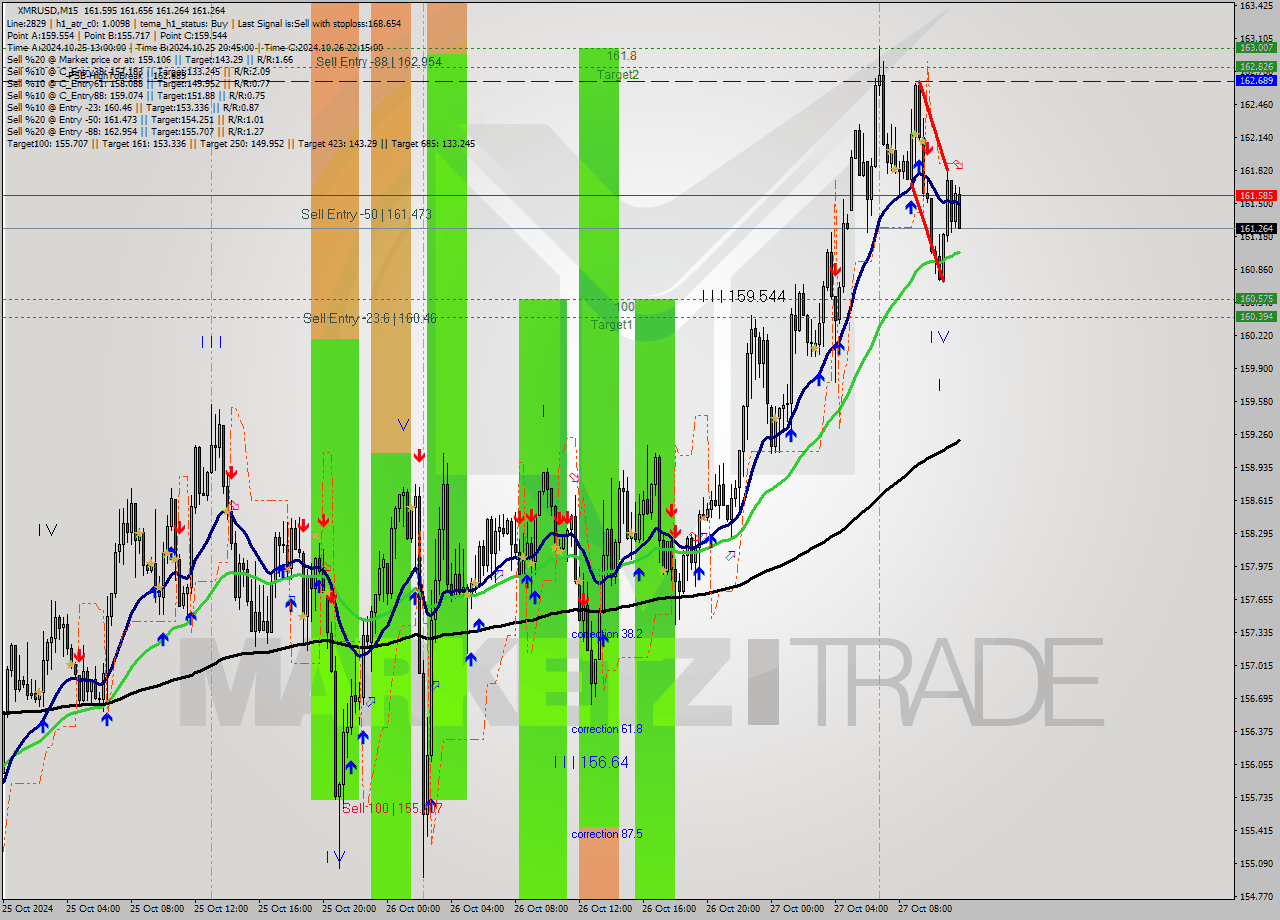Click the 156.055 price axis value

click(1255, 764)
